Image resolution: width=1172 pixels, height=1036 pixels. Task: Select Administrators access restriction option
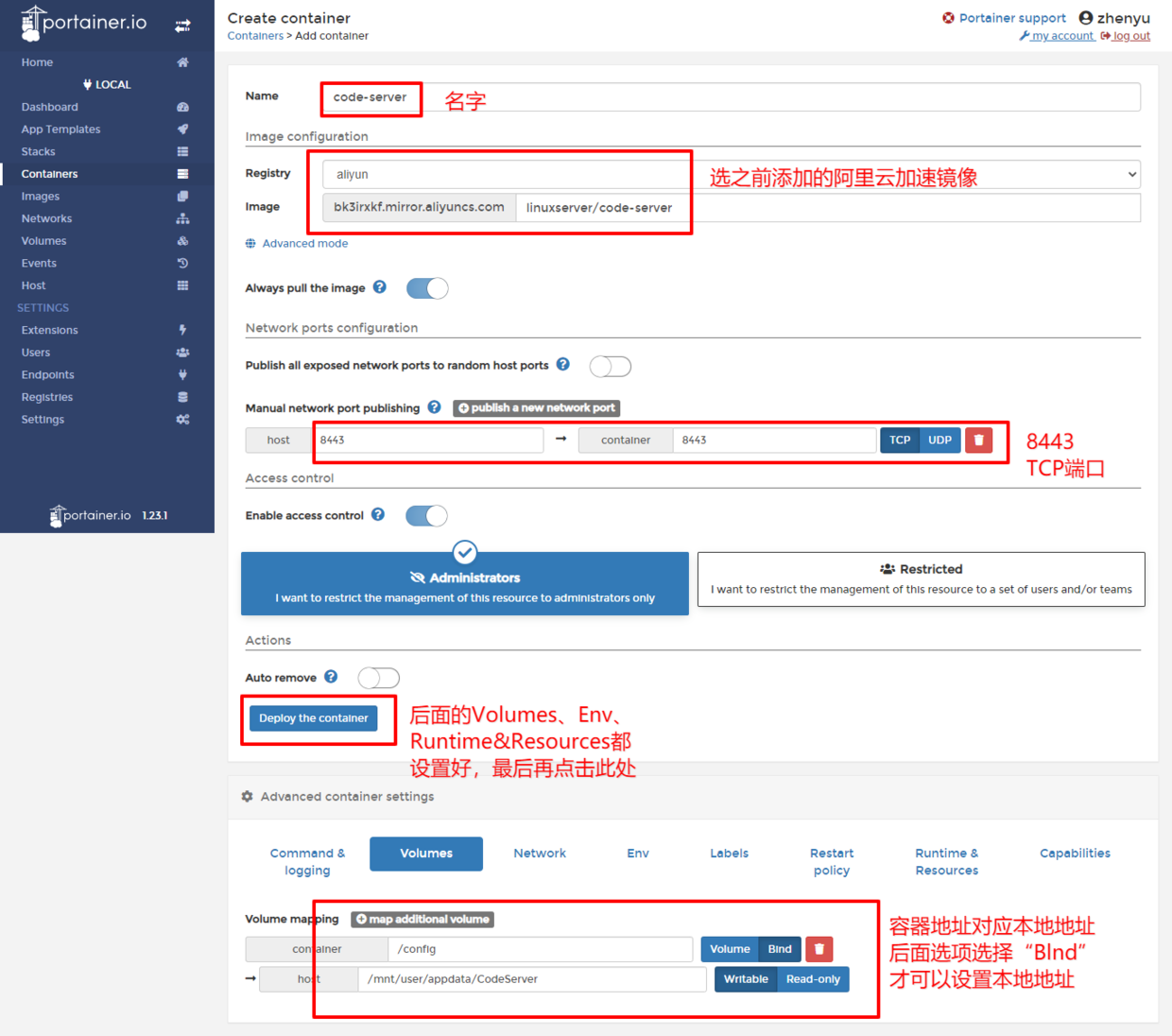[x=465, y=584]
